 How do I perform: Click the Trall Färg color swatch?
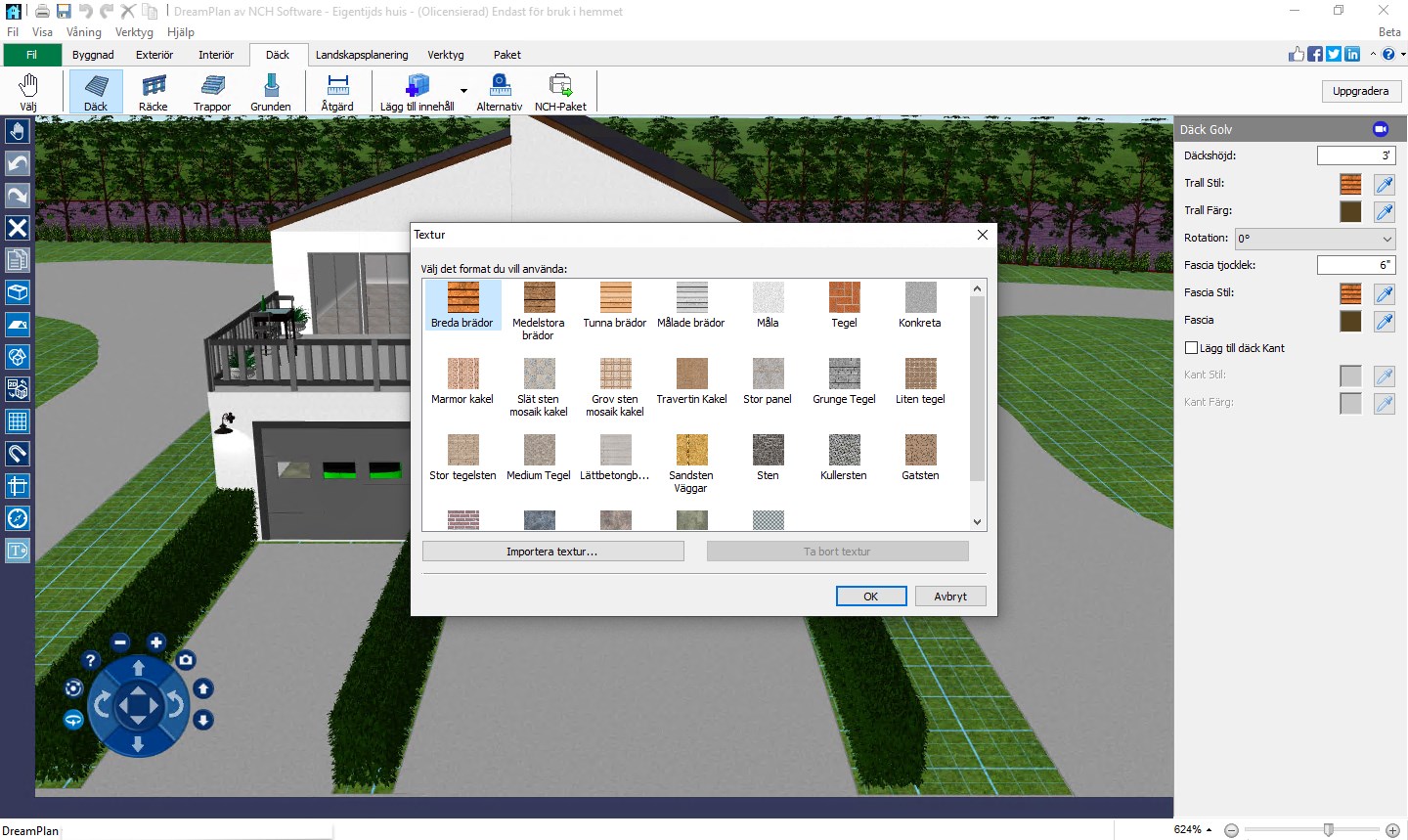click(1350, 211)
